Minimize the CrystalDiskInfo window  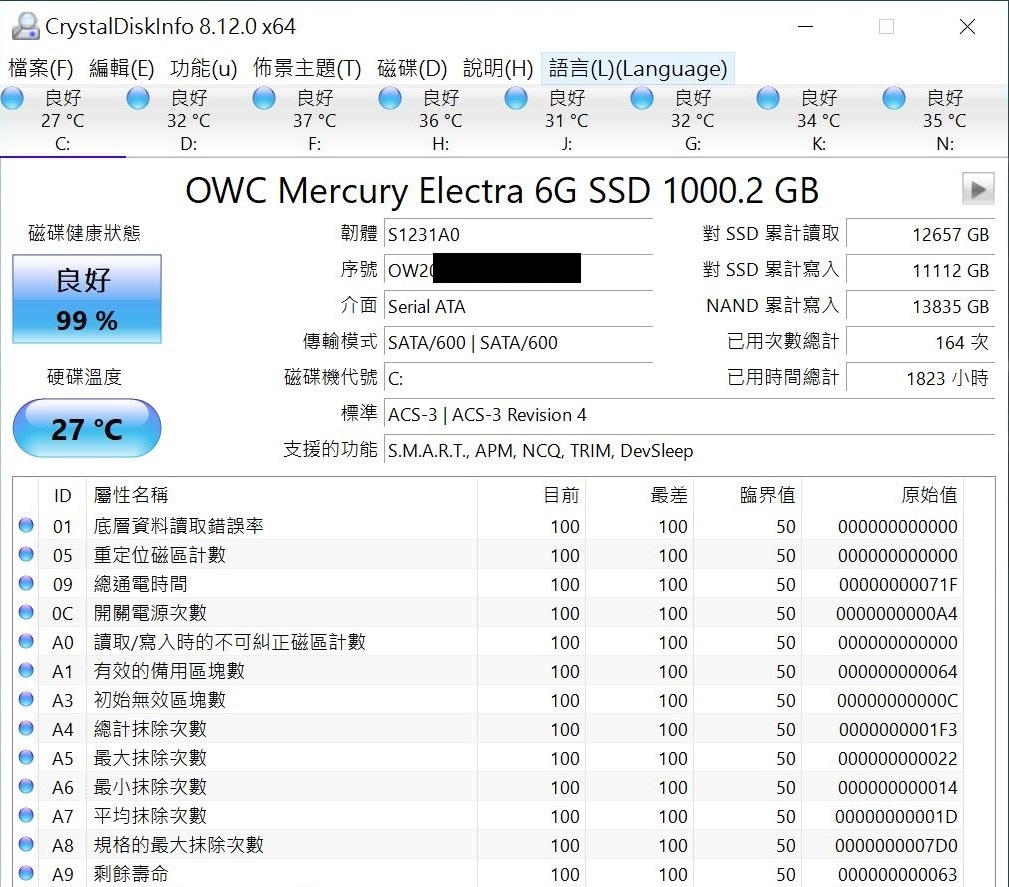806,26
